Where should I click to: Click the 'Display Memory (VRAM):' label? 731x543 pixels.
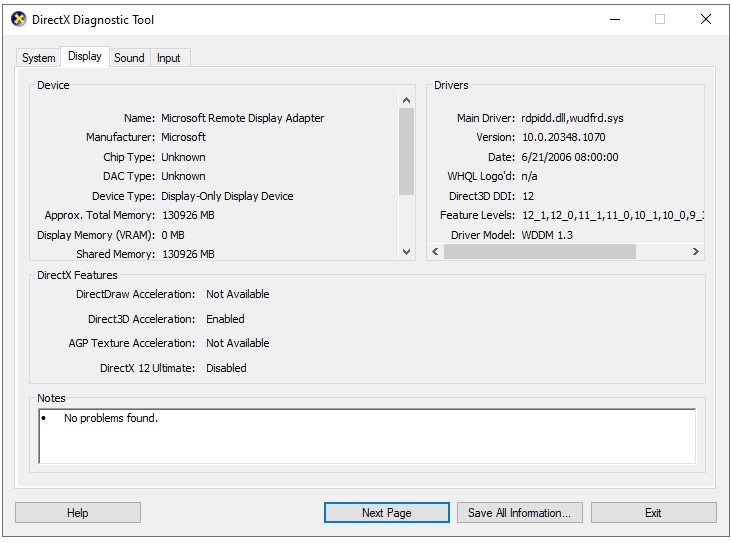tap(96, 235)
